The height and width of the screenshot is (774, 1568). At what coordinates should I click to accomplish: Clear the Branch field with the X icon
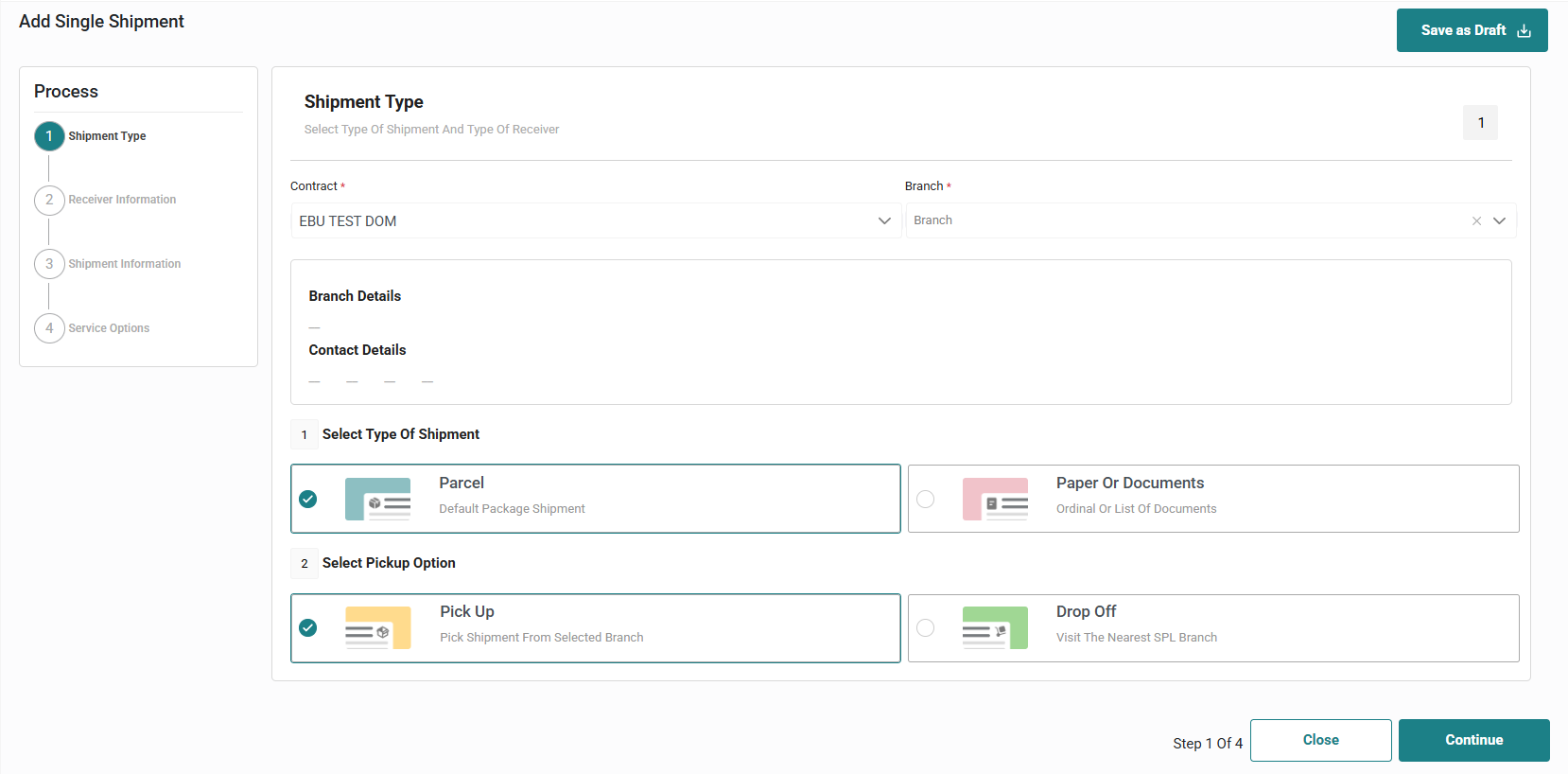(1476, 221)
